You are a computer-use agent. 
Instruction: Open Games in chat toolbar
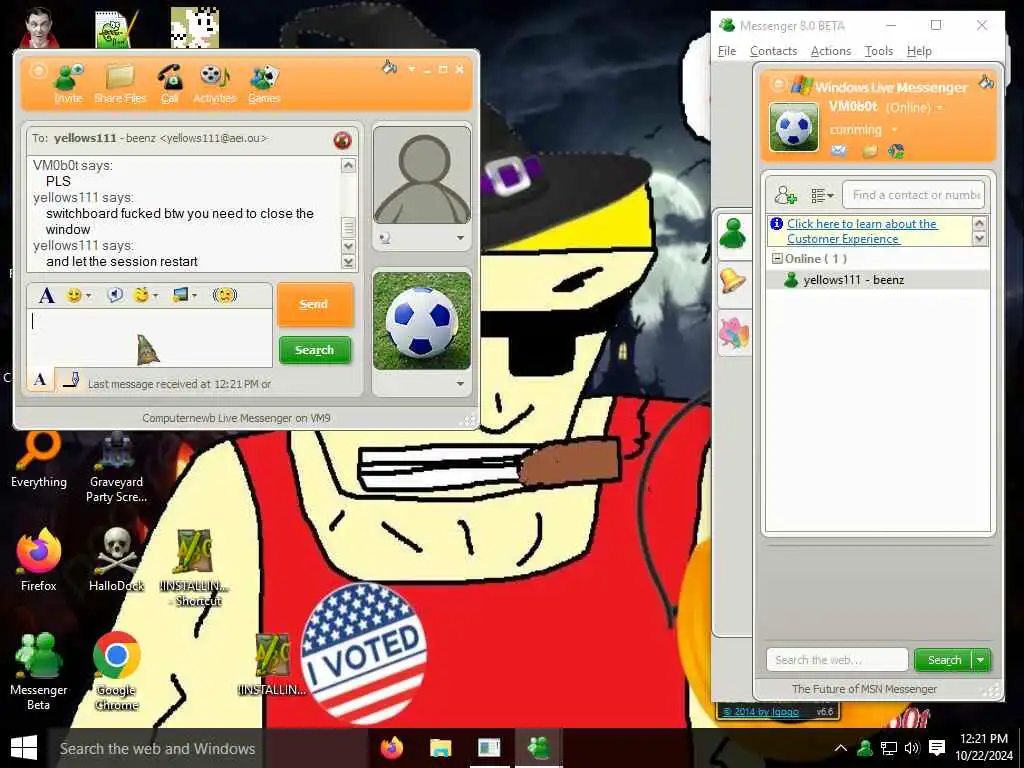[264, 84]
